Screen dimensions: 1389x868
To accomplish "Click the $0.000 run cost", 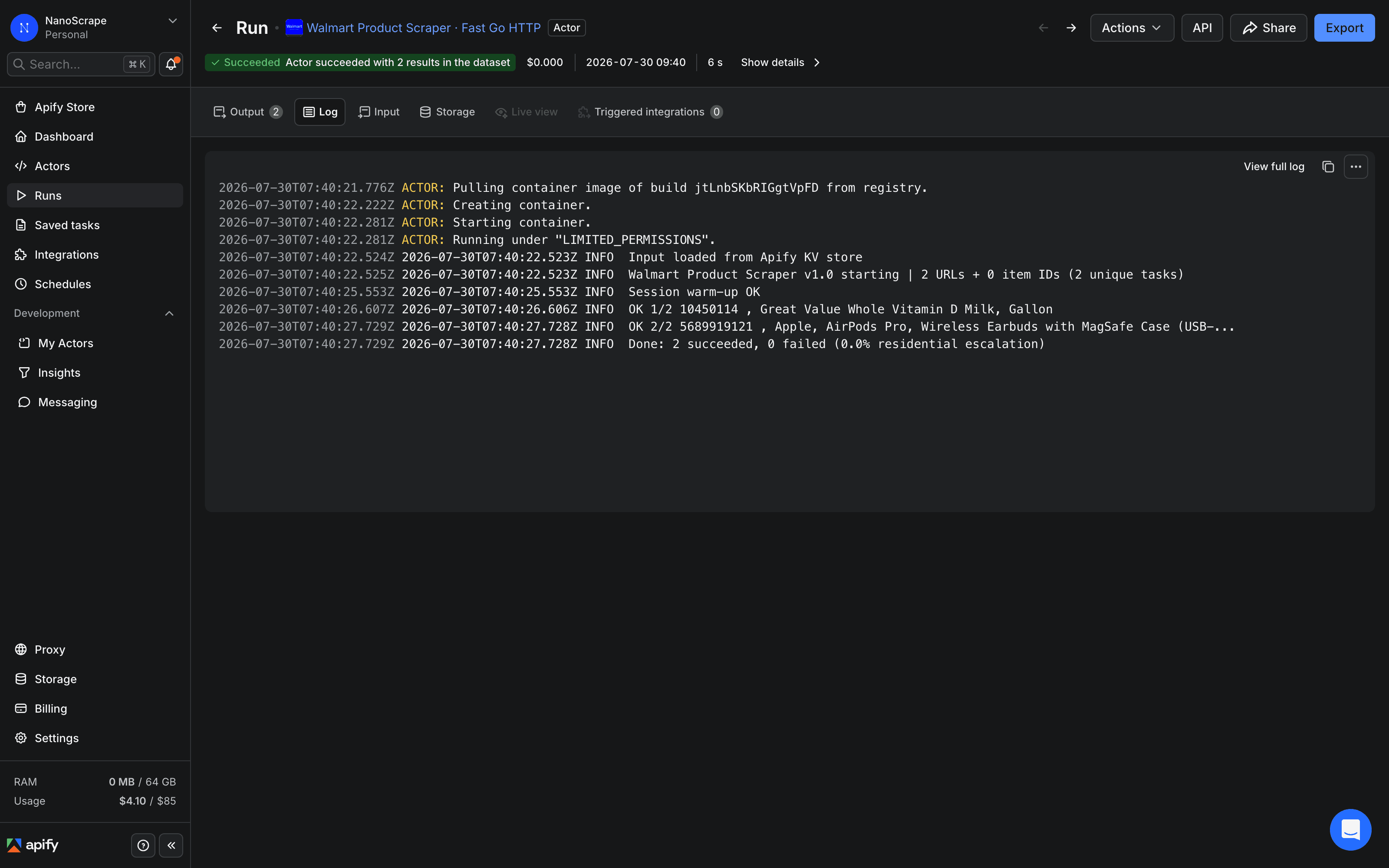I will click(545, 62).
